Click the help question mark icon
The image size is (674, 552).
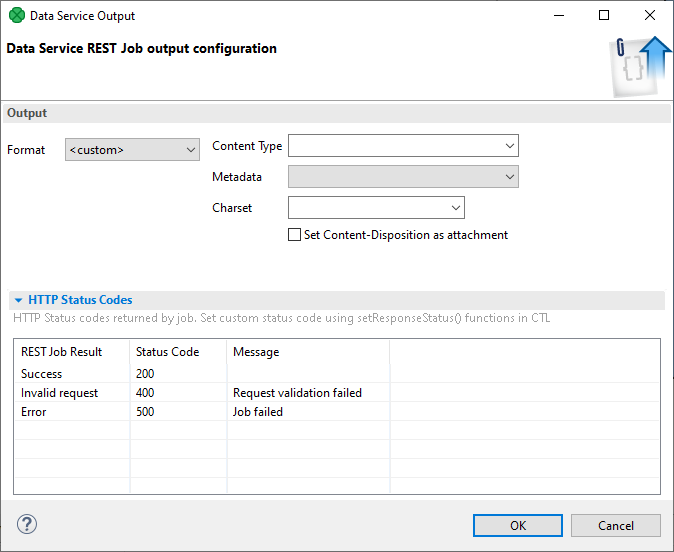click(27, 524)
